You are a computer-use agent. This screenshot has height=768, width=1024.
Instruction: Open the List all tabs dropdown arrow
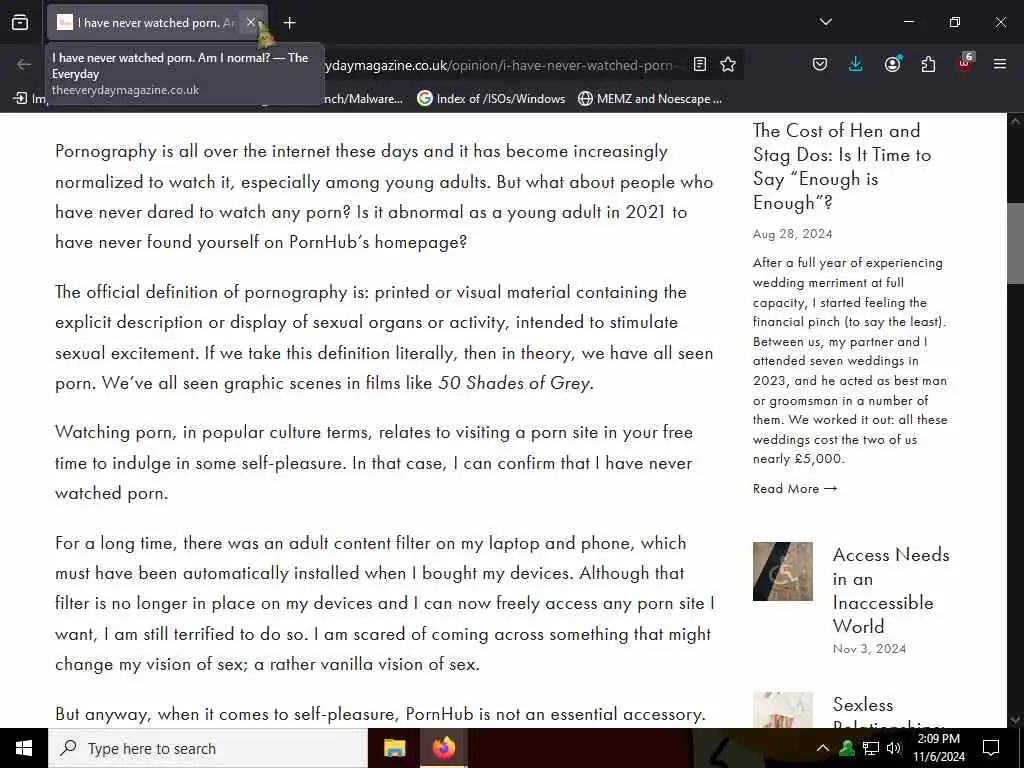[x=825, y=22]
